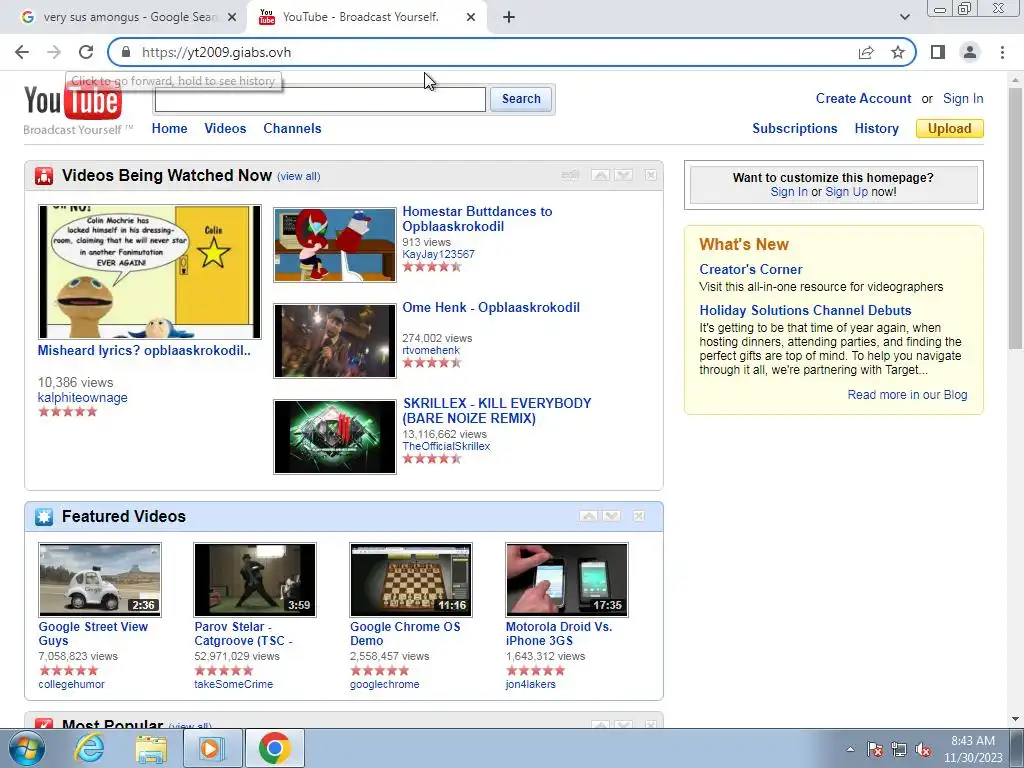Open History page

click(876, 129)
